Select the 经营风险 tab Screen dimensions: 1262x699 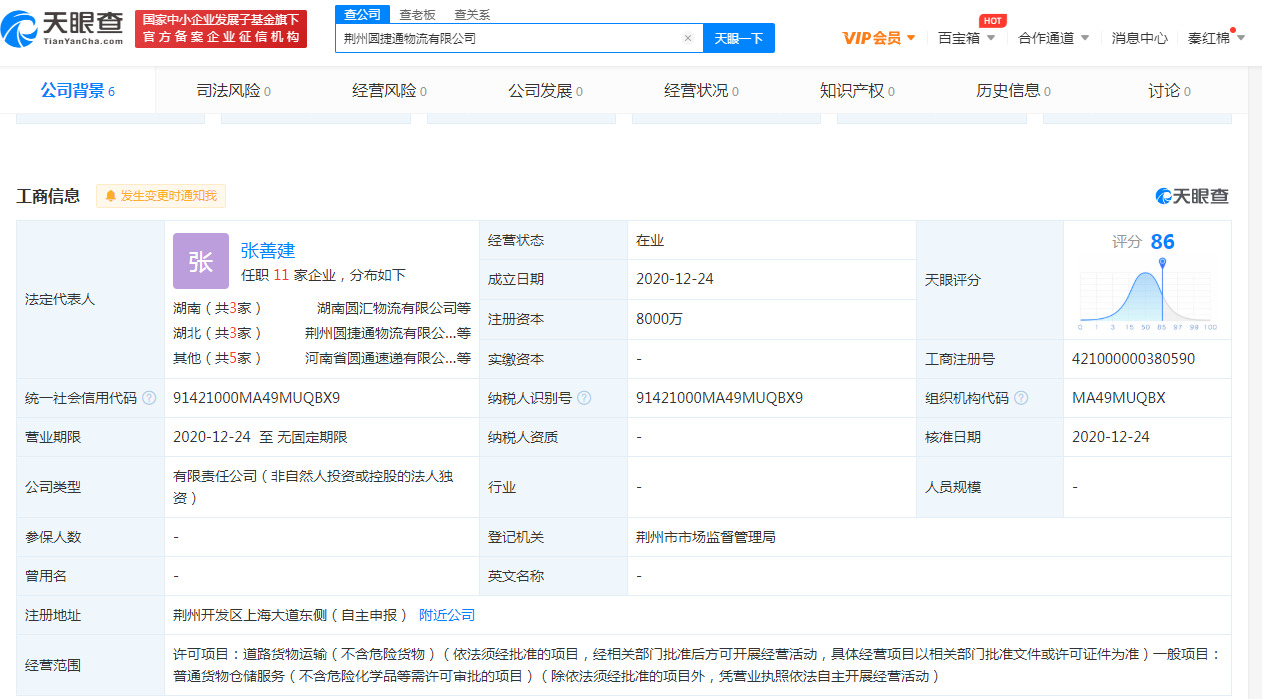point(389,91)
